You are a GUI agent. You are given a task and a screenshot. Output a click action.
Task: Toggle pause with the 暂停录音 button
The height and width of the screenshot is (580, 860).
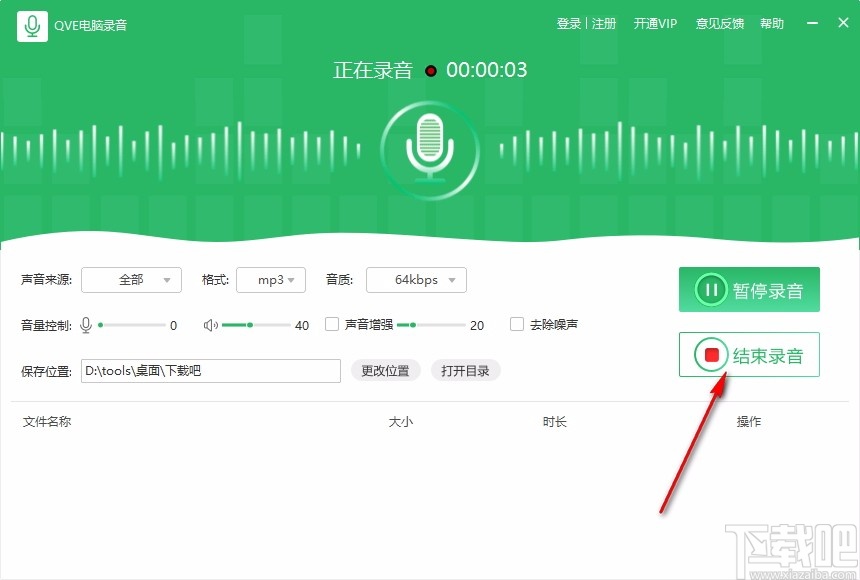749,290
